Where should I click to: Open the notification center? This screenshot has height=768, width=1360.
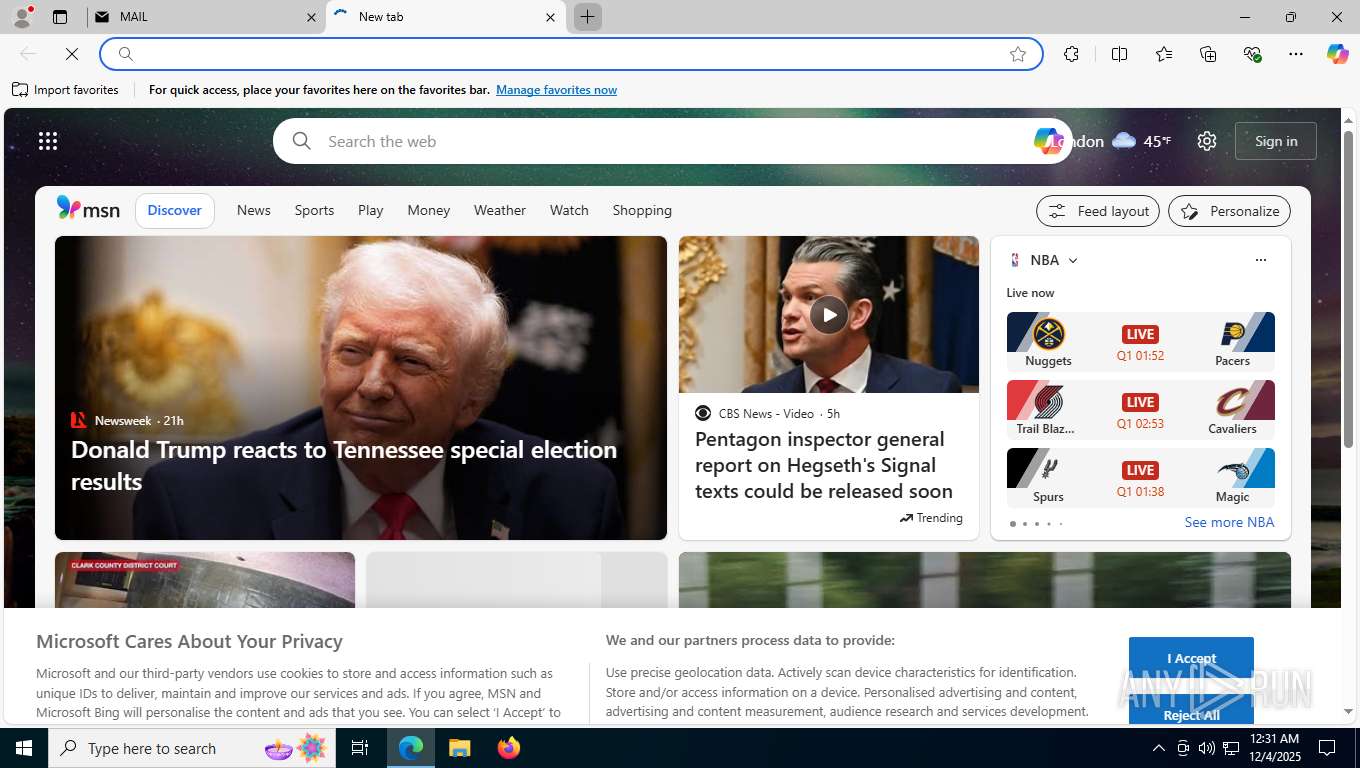[1327, 748]
